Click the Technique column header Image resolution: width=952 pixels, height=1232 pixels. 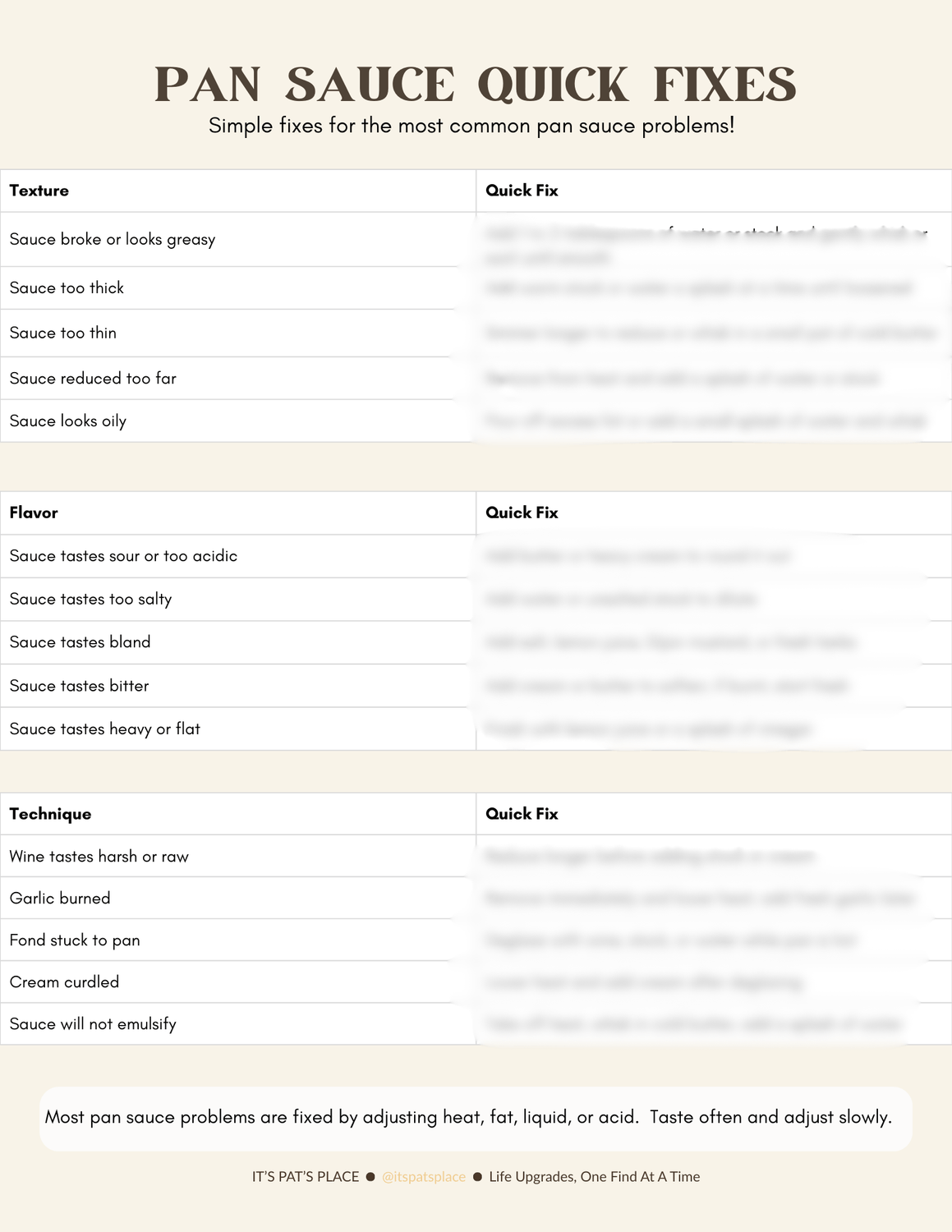click(50, 814)
